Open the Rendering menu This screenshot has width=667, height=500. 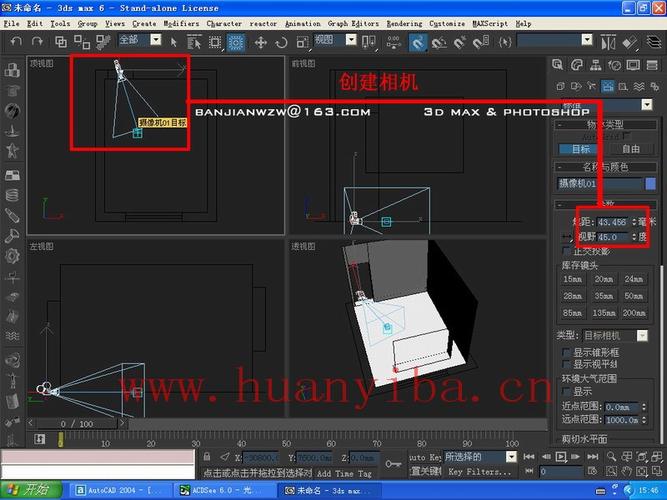[404, 23]
